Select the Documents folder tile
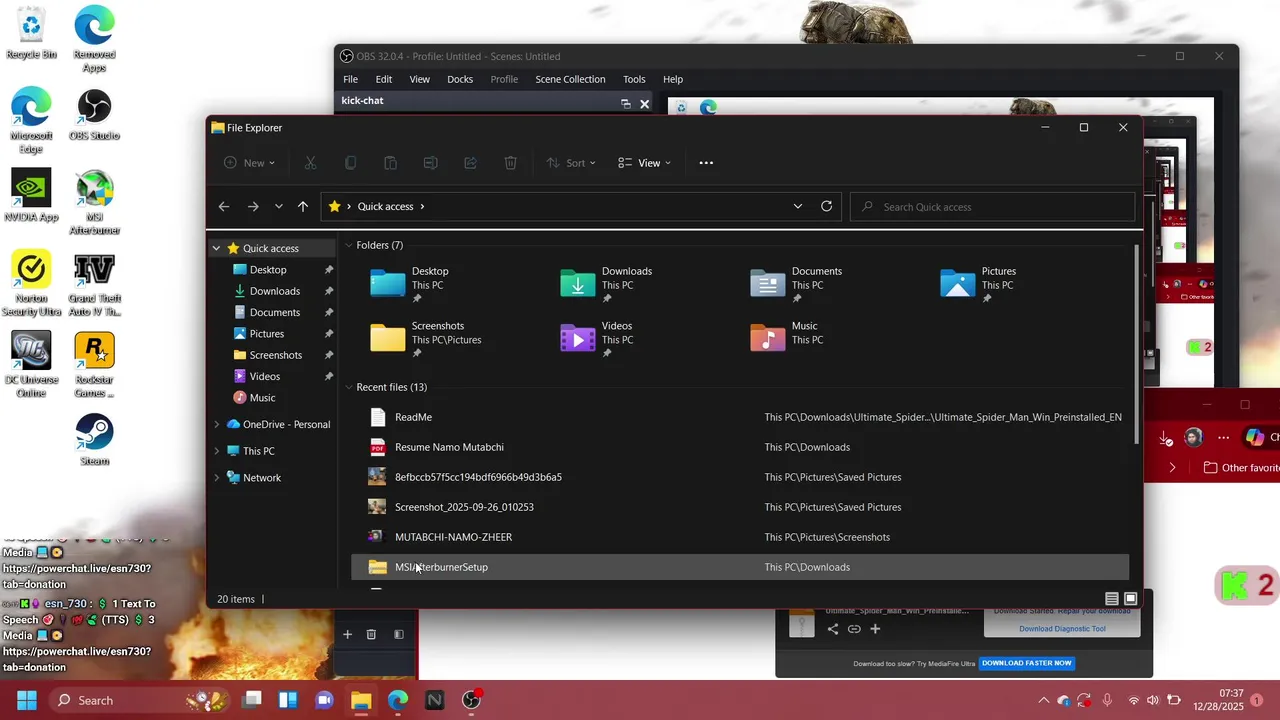1280x720 pixels. 797,284
